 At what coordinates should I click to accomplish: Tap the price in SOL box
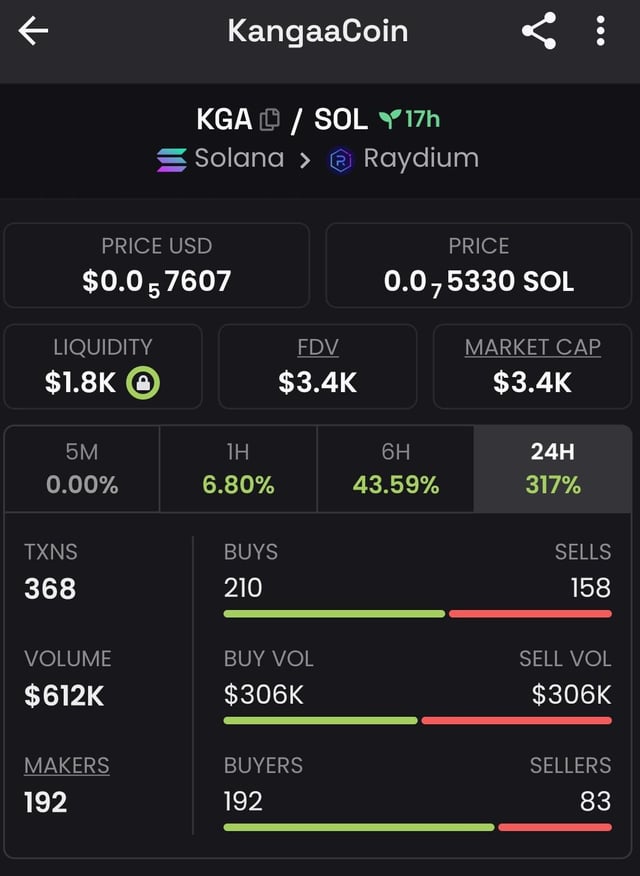click(479, 265)
